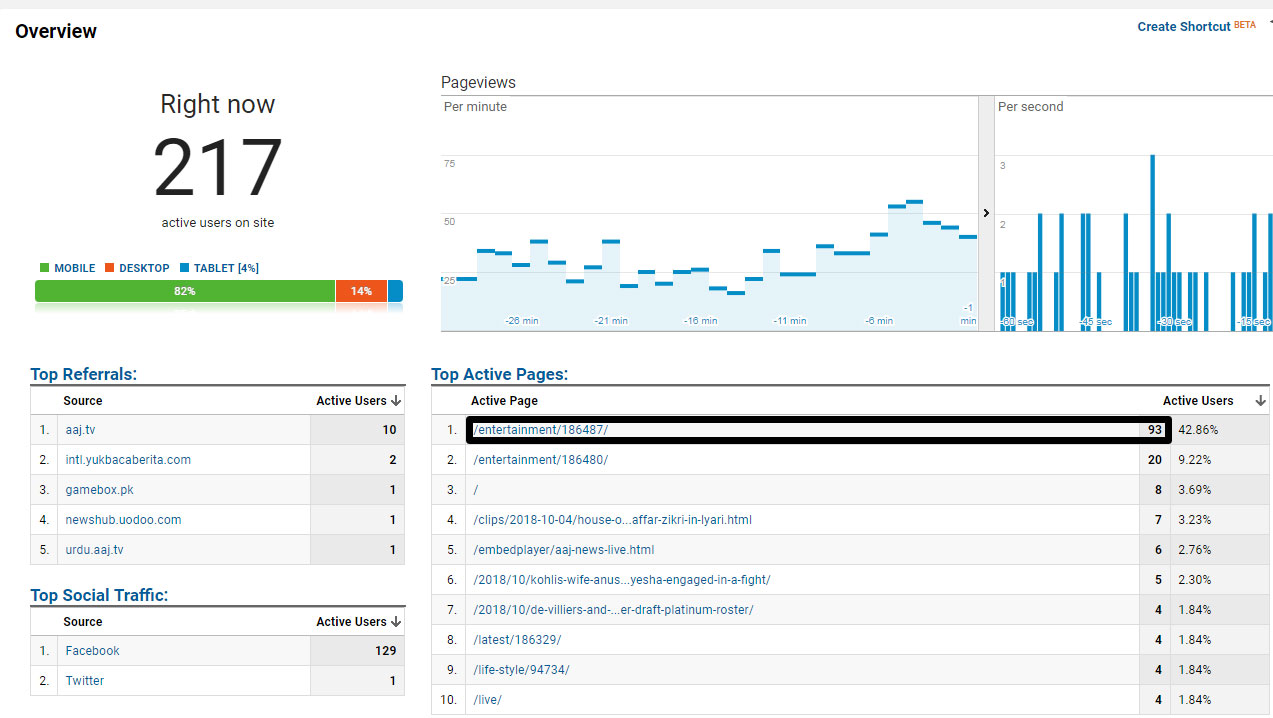
Task: Open the Top Referrals report heading
Action: point(83,375)
